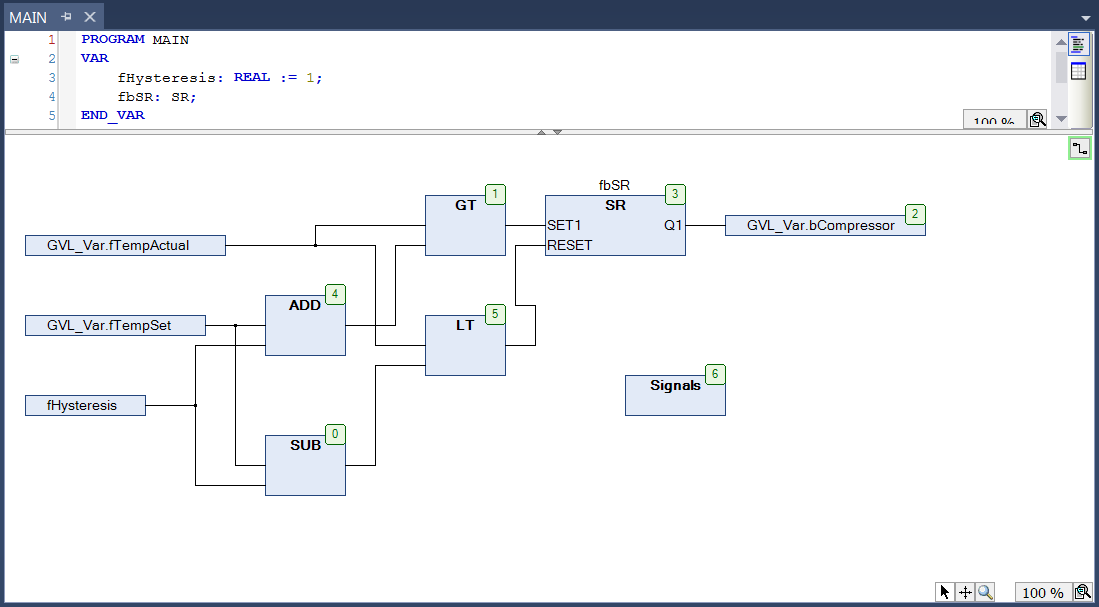
Task: Select the MAIN editor tab
Action: [x=28, y=17]
